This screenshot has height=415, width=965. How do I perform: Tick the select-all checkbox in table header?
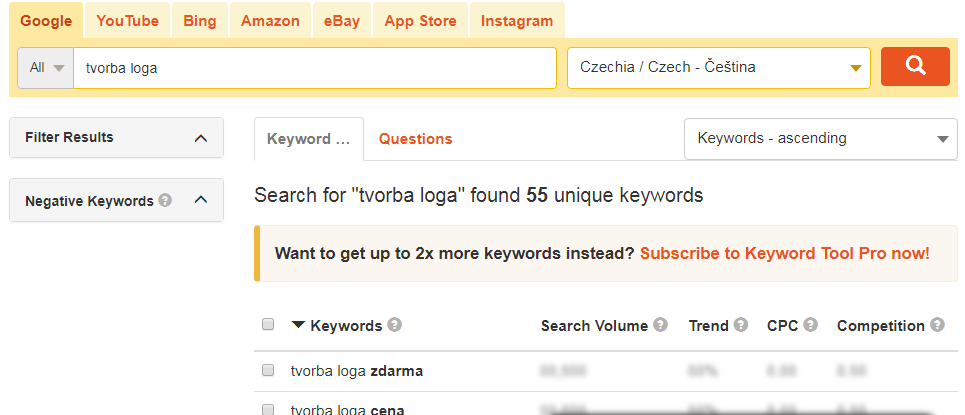point(268,324)
